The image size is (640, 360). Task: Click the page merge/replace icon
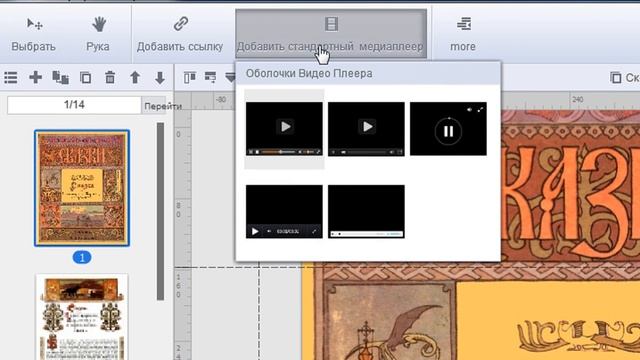(60, 77)
